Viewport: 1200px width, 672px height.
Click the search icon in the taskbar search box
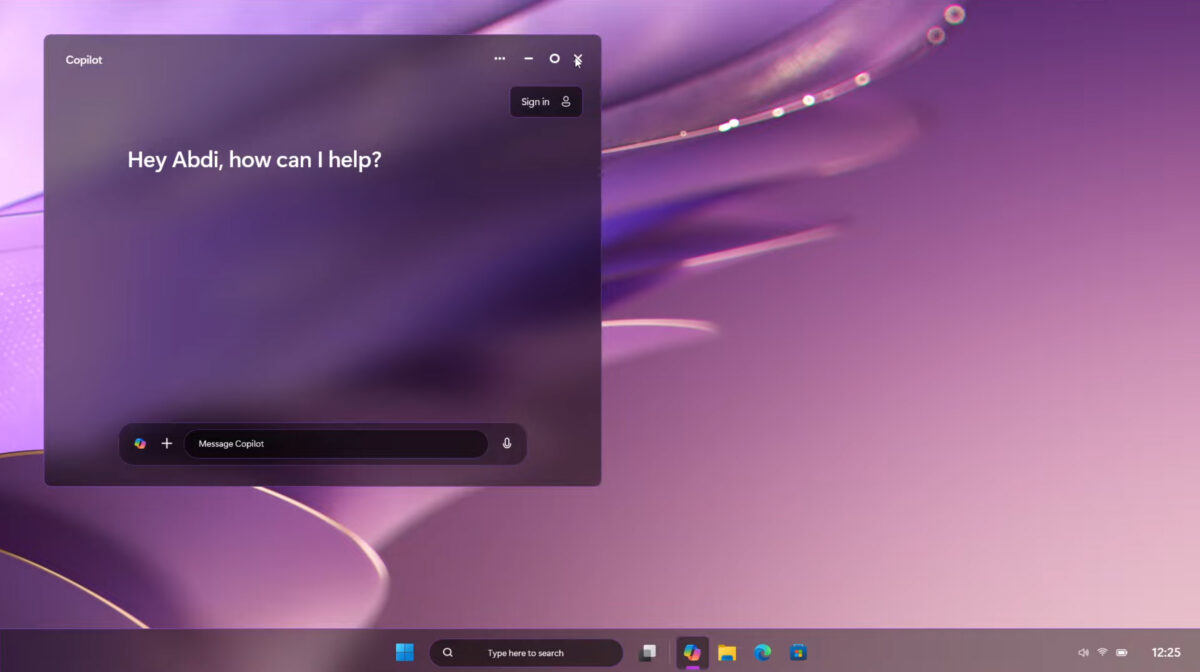tap(449, 652)
